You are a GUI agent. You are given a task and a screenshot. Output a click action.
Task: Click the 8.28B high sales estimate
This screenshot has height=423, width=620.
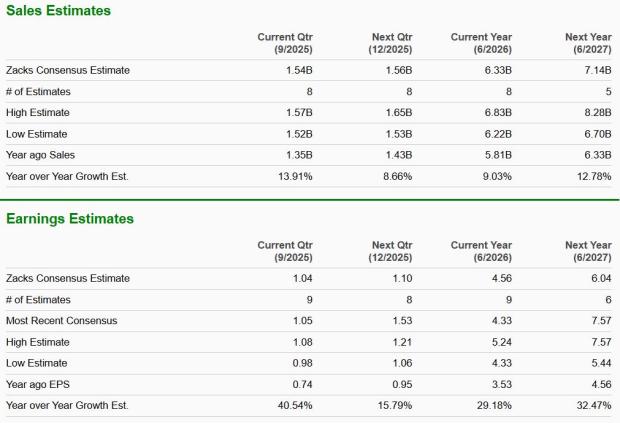click(596, 112)
